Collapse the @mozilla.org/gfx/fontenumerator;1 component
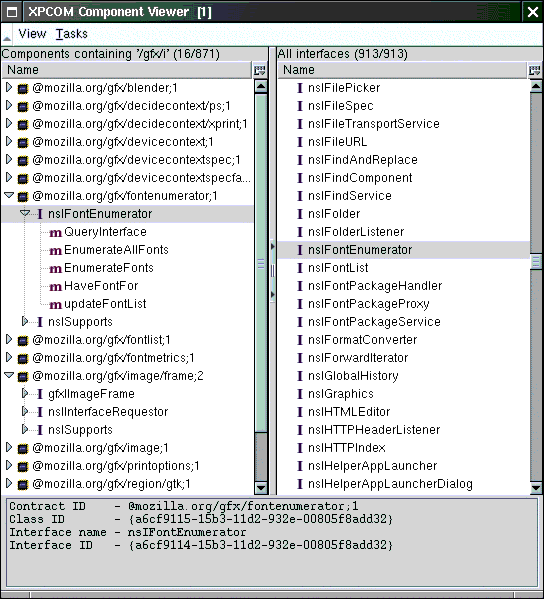Screen dimensions: 544x599 pos(9,196)
